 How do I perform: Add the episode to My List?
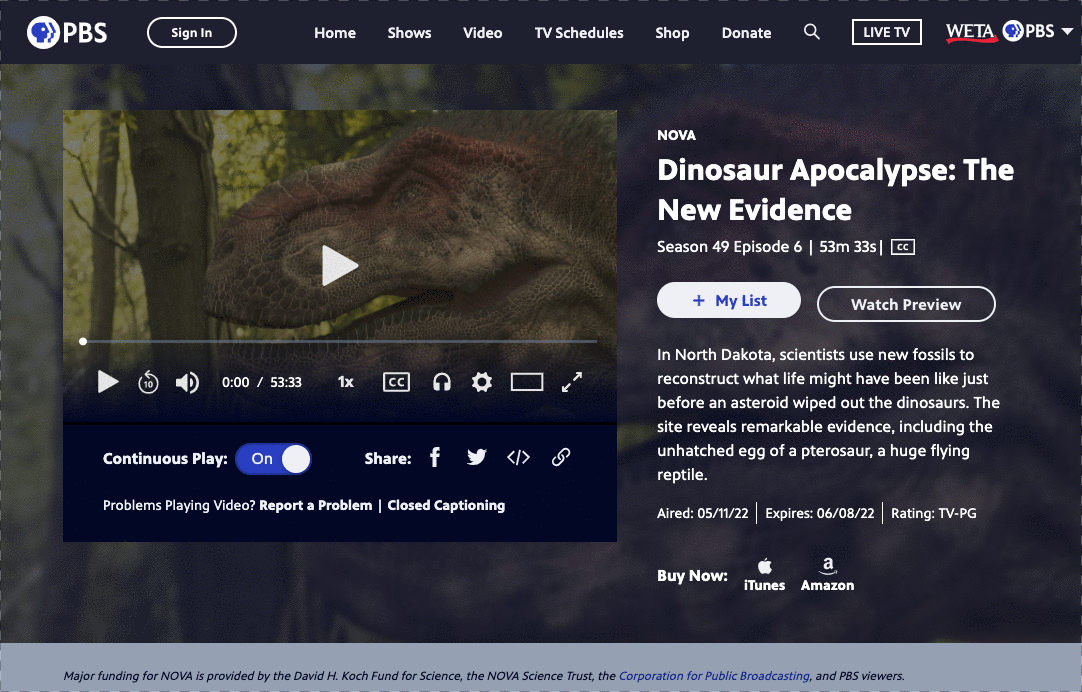(x=729, y=300)
